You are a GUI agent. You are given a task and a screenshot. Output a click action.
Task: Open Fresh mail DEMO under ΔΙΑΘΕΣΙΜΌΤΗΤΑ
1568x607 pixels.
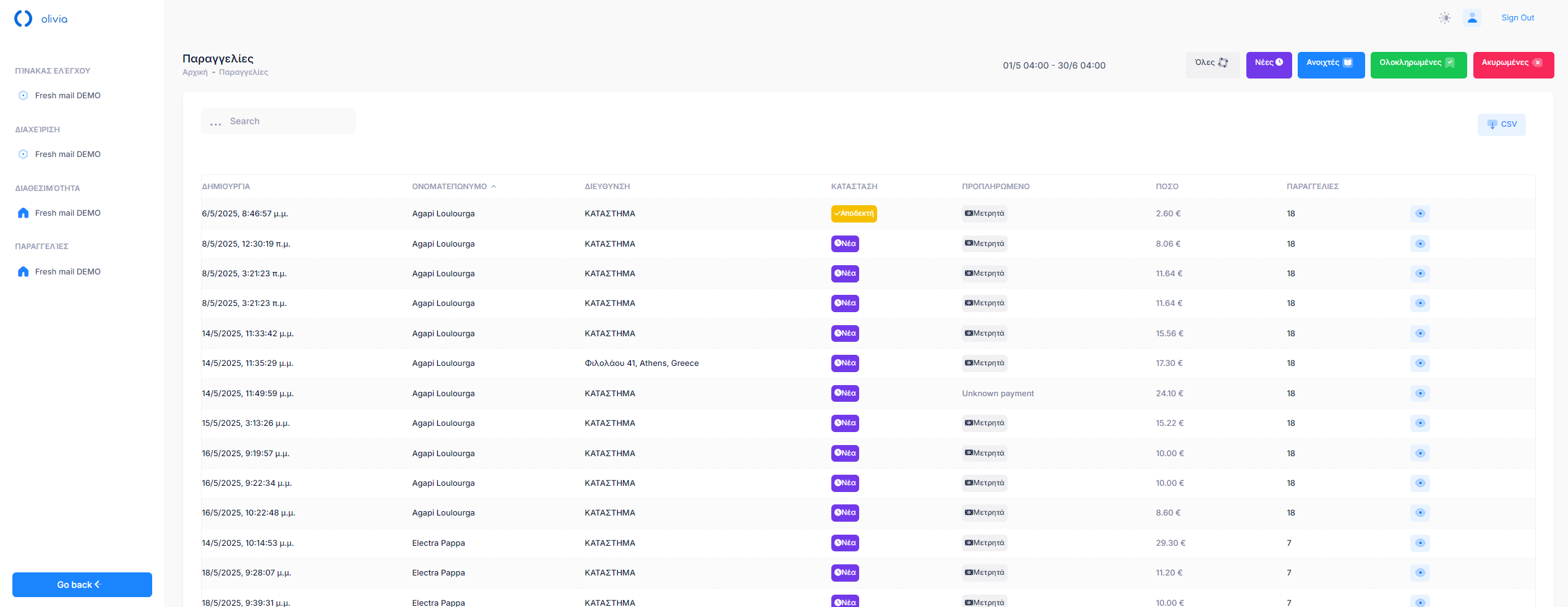coord(67,213)
